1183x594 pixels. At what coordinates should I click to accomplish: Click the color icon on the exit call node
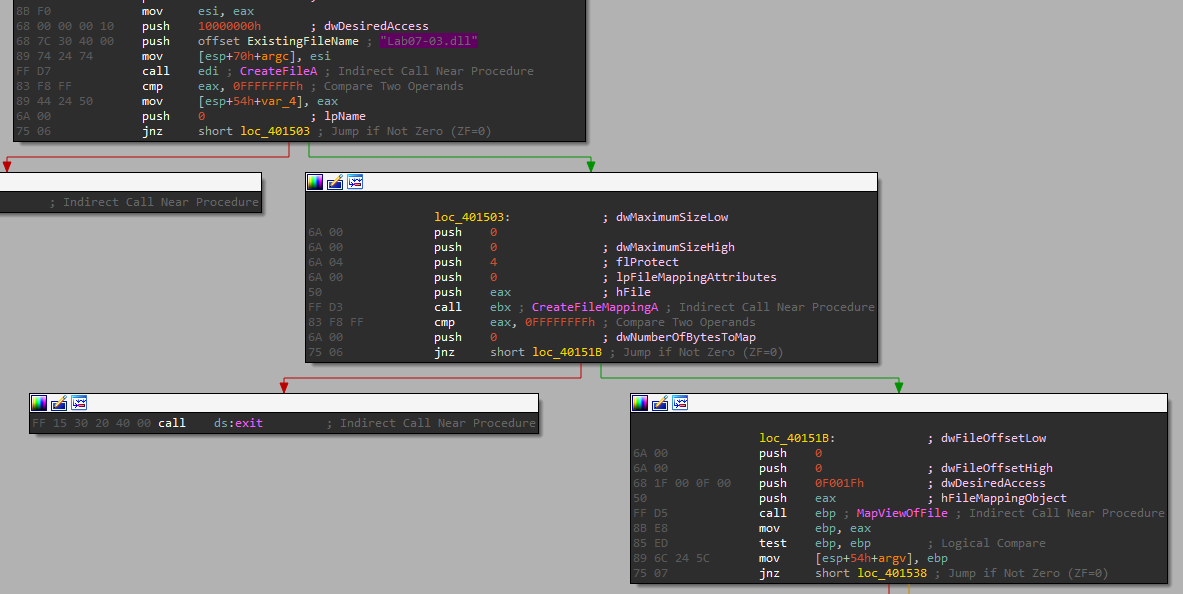tap(39, 403)
